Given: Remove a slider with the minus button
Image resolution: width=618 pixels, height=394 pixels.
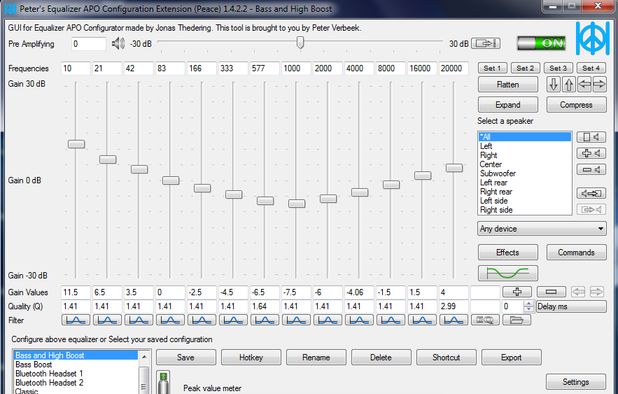Looking at the screenshot, I should pyautogui.click(x=551, y=292).
